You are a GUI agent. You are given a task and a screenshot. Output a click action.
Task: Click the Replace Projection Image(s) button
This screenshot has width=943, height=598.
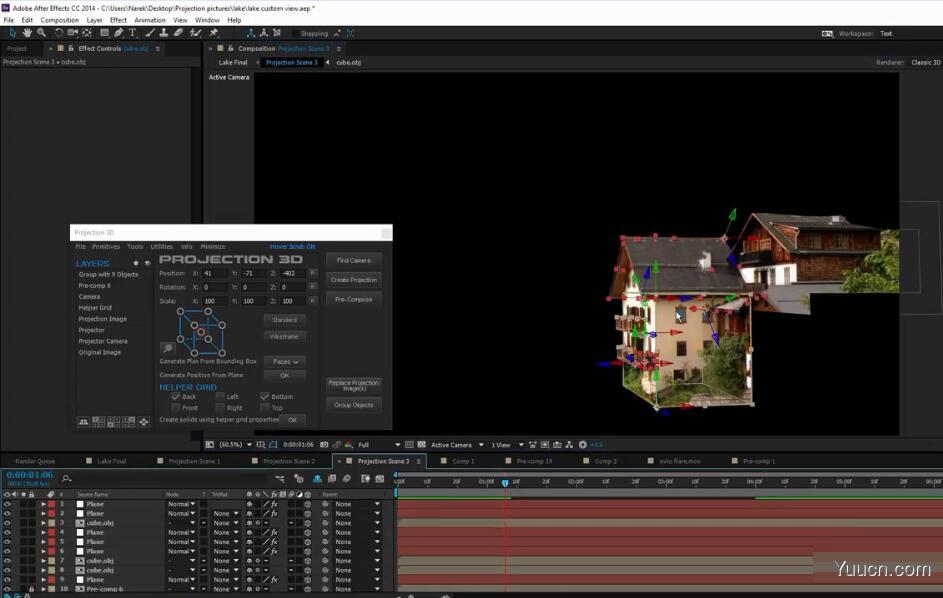[354, 385]
